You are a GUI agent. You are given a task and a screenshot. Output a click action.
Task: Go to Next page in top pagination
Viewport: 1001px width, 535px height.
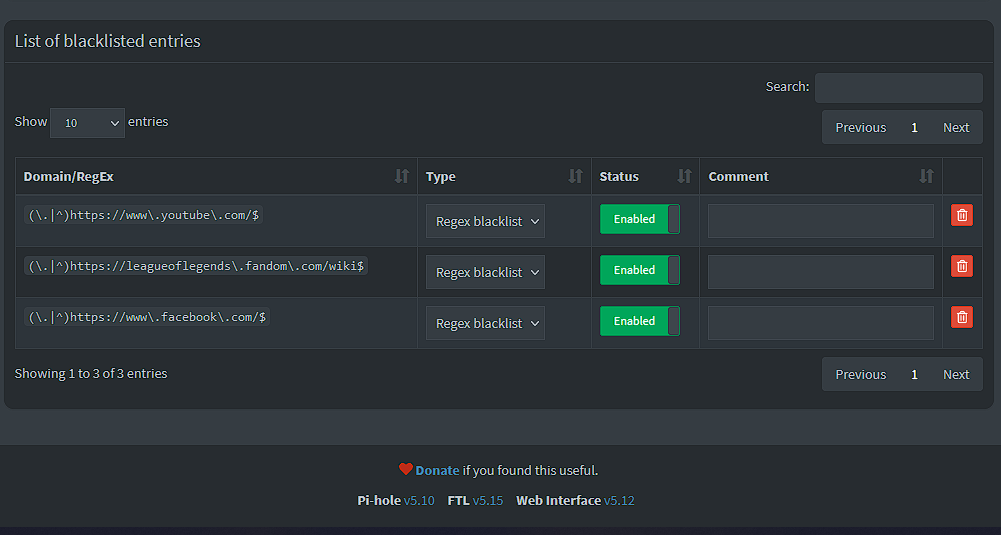tap(955, 127)
